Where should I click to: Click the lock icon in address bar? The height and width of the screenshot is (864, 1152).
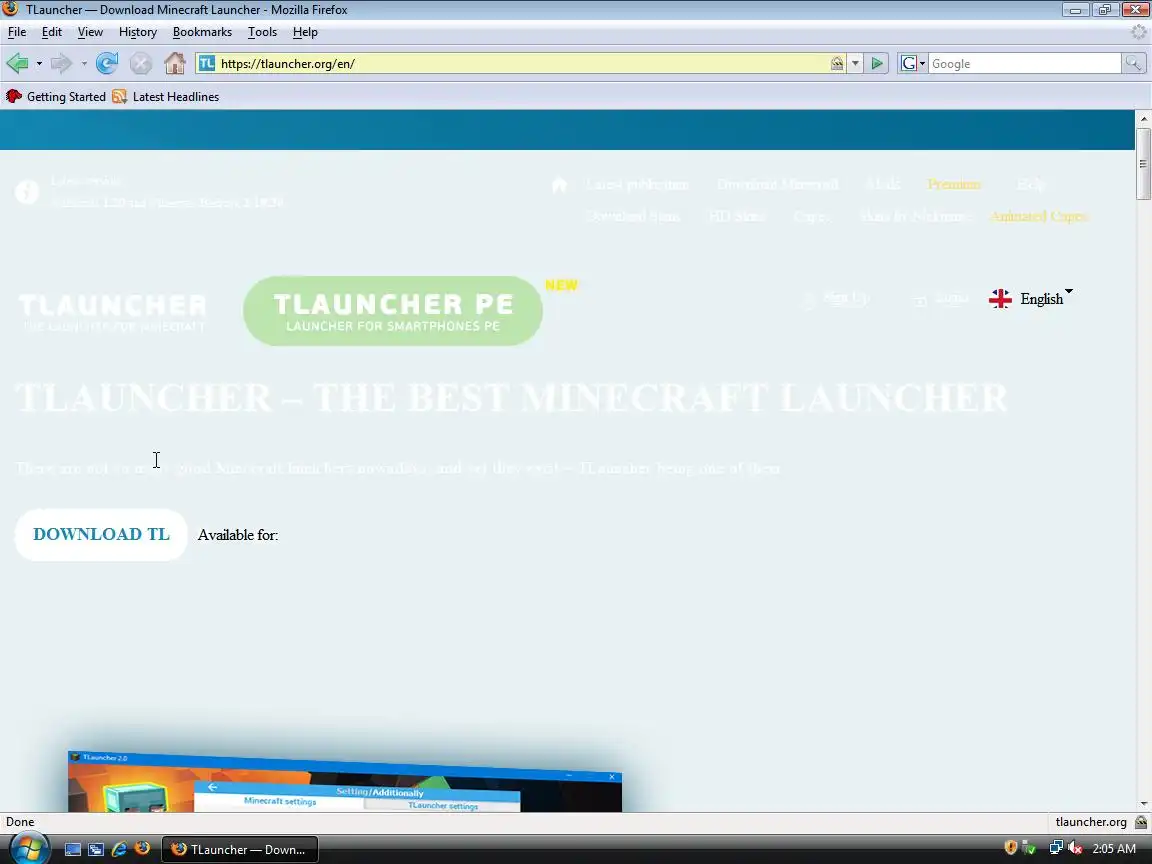coord(837,64)
